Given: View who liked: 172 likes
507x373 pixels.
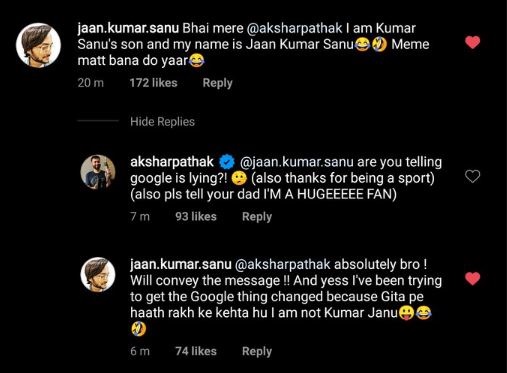Looking at the screenshot, I should coord(153,83).
